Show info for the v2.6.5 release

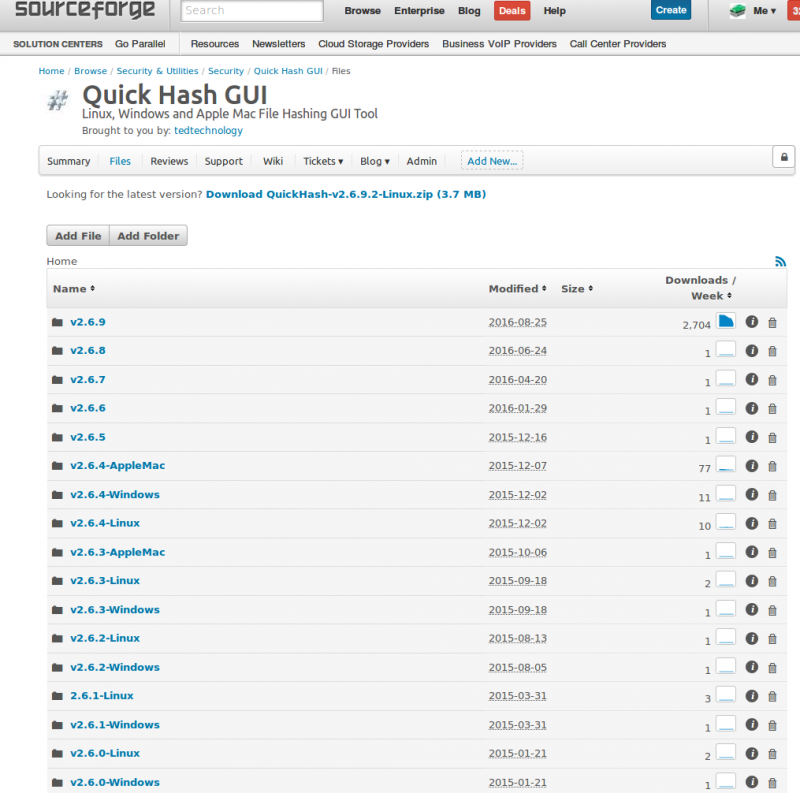pos(752,437)
